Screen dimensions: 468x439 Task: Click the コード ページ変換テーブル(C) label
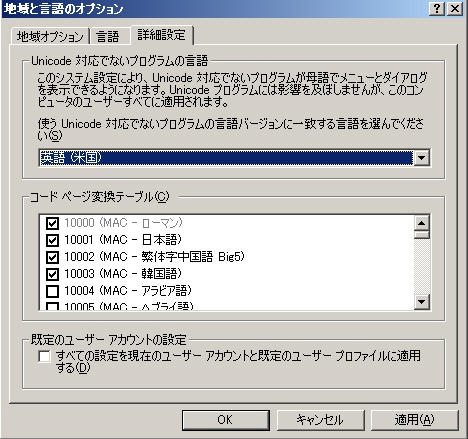point(100,197)
